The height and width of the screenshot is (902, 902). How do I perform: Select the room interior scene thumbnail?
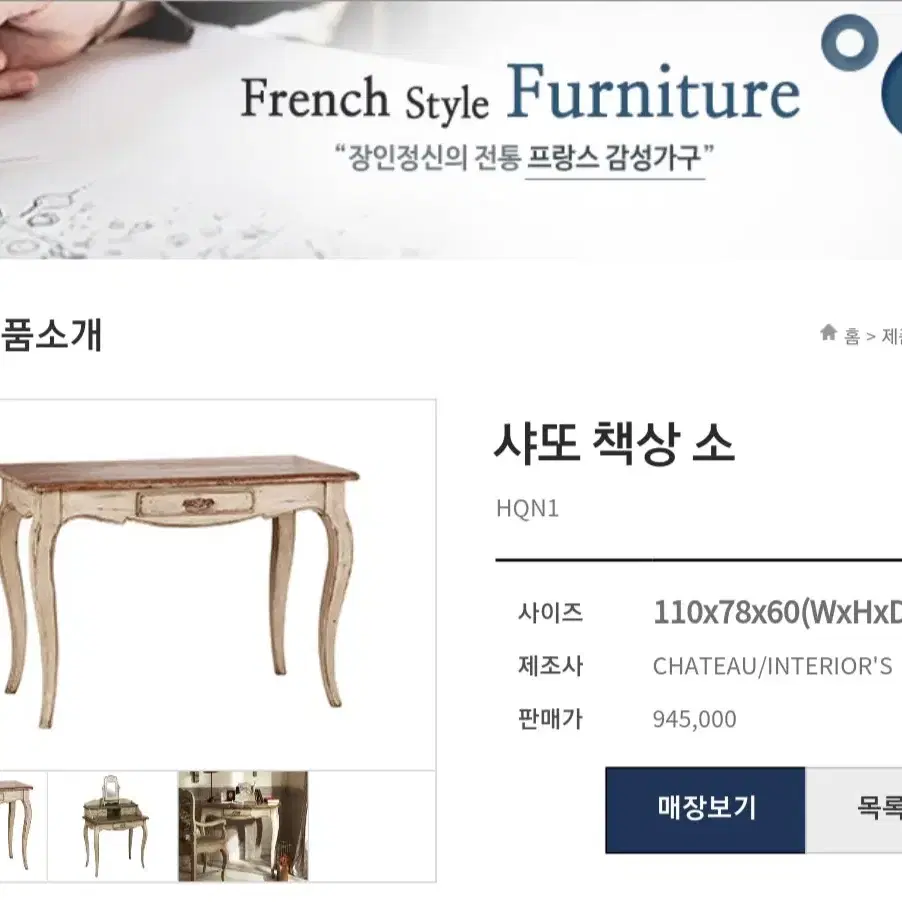coord(243,825)
